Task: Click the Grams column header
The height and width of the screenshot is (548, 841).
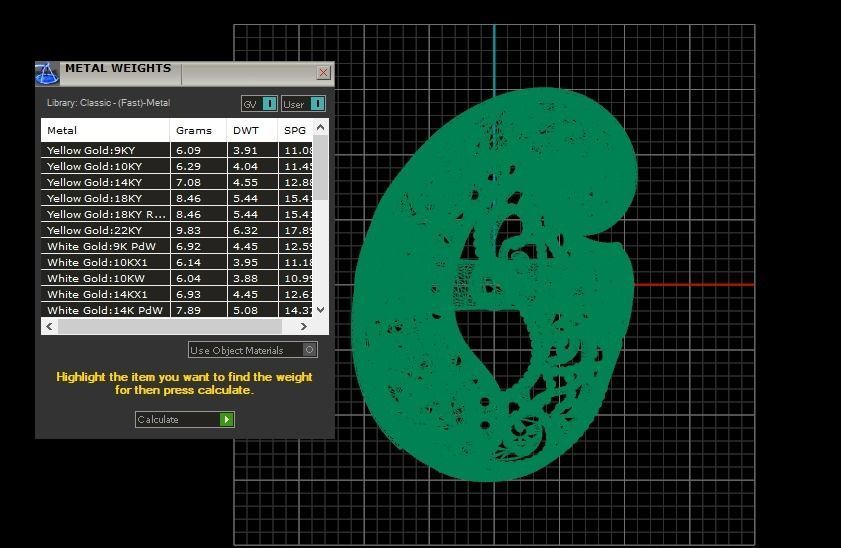Action: [198, 130]
